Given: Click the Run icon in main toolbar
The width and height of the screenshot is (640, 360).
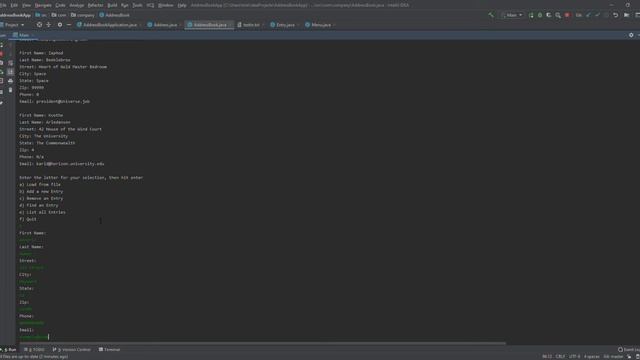Looking at the screenshot, I should point(531,15).
